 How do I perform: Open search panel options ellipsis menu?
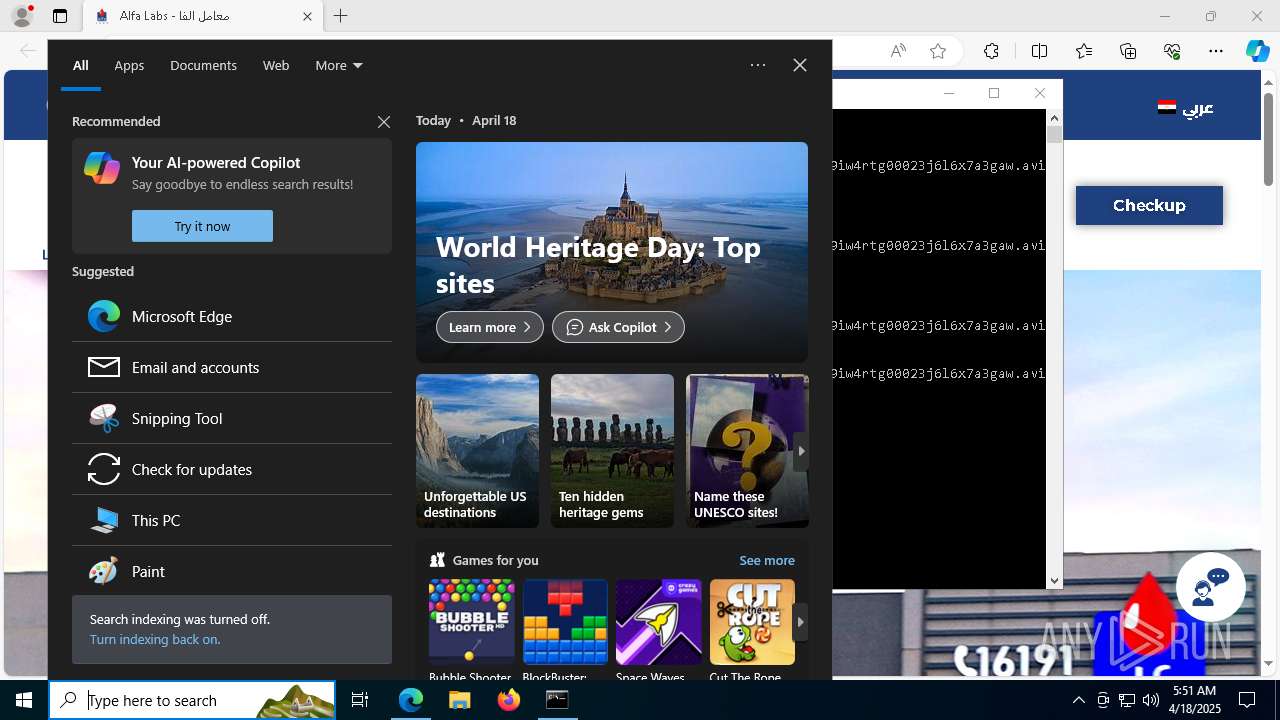[758, 65]
